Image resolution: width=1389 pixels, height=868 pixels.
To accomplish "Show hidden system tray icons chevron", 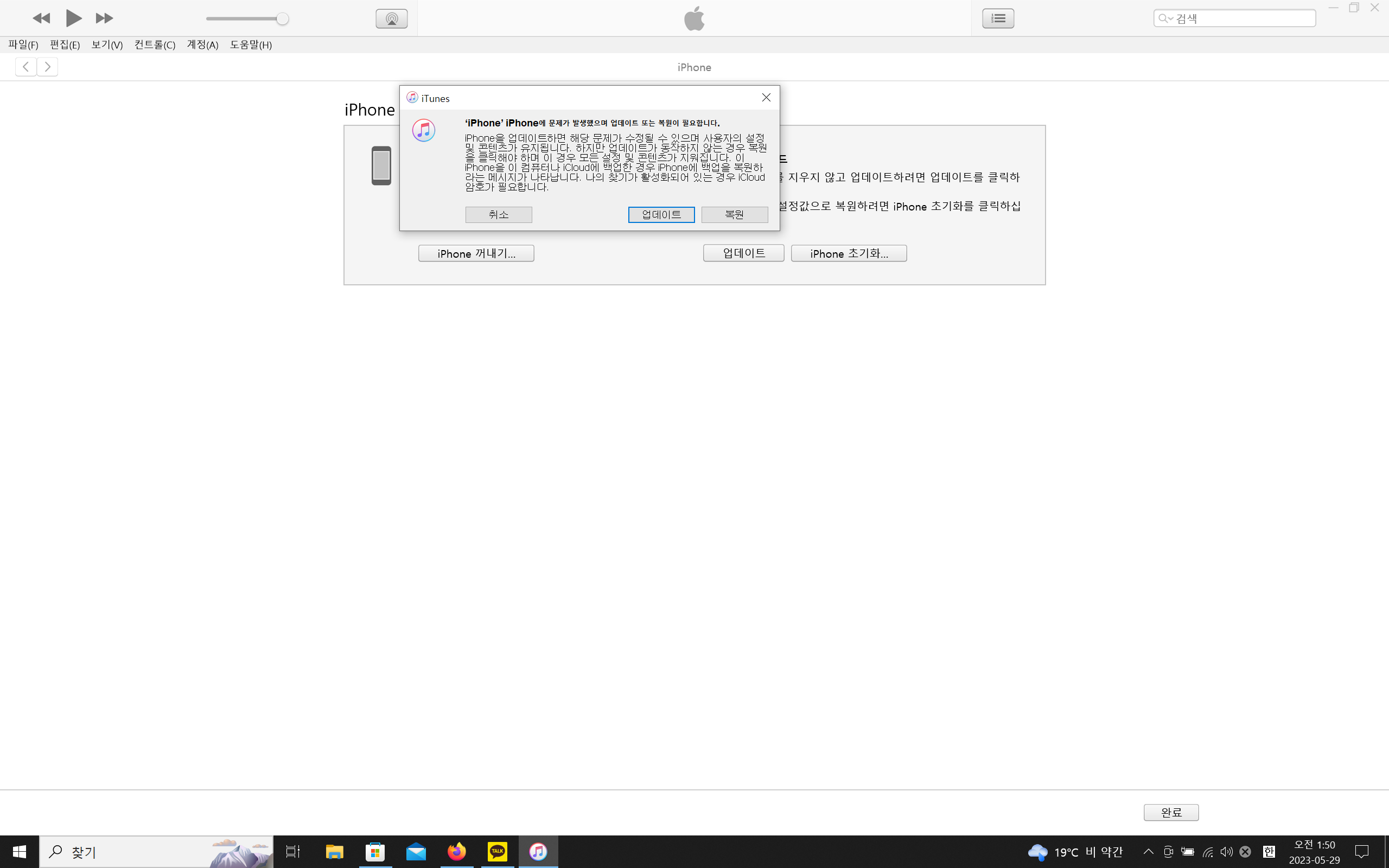I will (x=1149, y=851).
